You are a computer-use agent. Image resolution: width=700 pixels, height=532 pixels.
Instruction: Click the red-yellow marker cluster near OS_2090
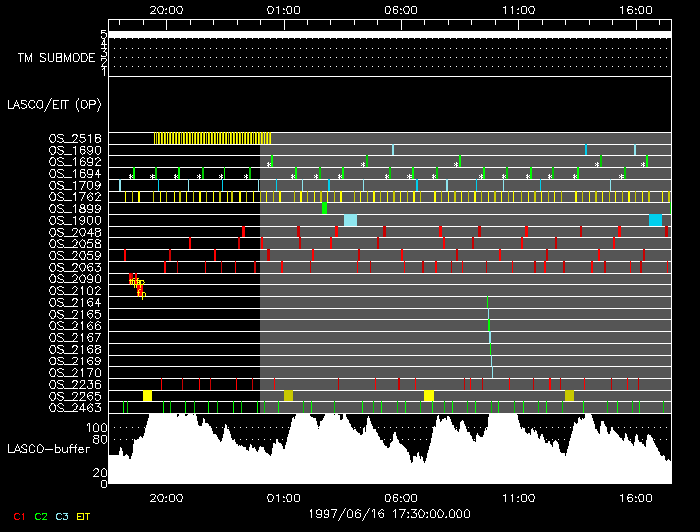pos(137,286)
